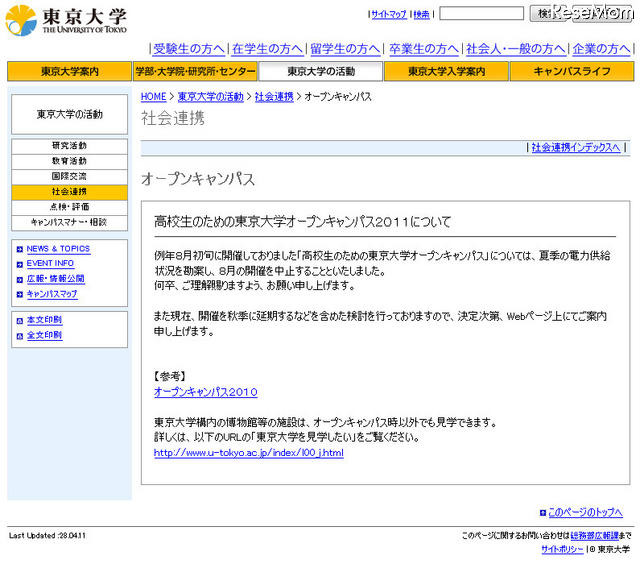Click 東京大学の活動 in the breadcrumb
The height and width of the screenshot is (564, 640).
coord(211,97)
